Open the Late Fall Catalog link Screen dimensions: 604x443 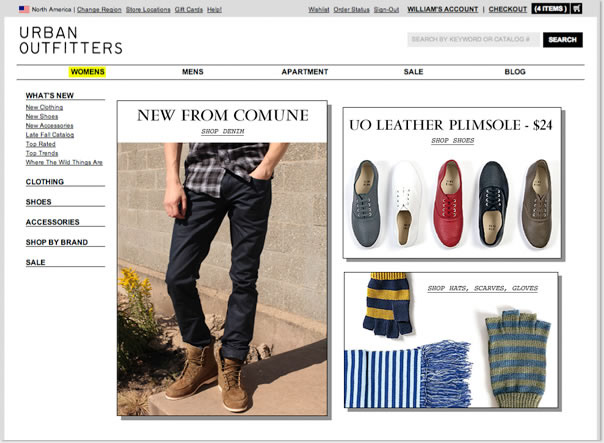pyautogui.click(x=50, y=135)
